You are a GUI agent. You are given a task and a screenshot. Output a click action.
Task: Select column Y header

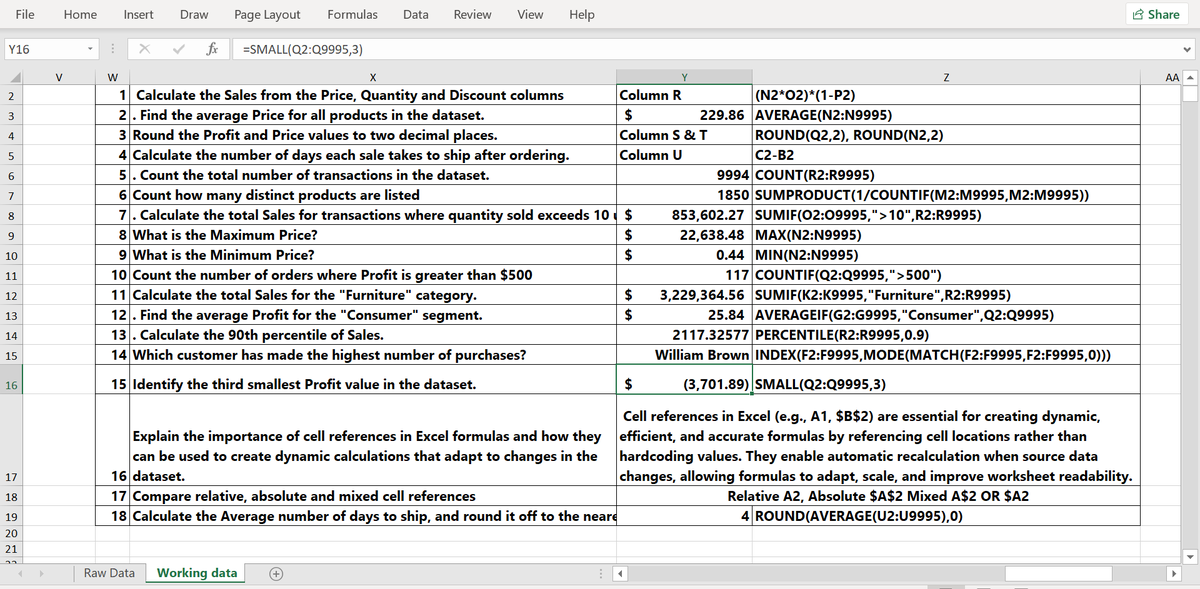click(684, 78)
